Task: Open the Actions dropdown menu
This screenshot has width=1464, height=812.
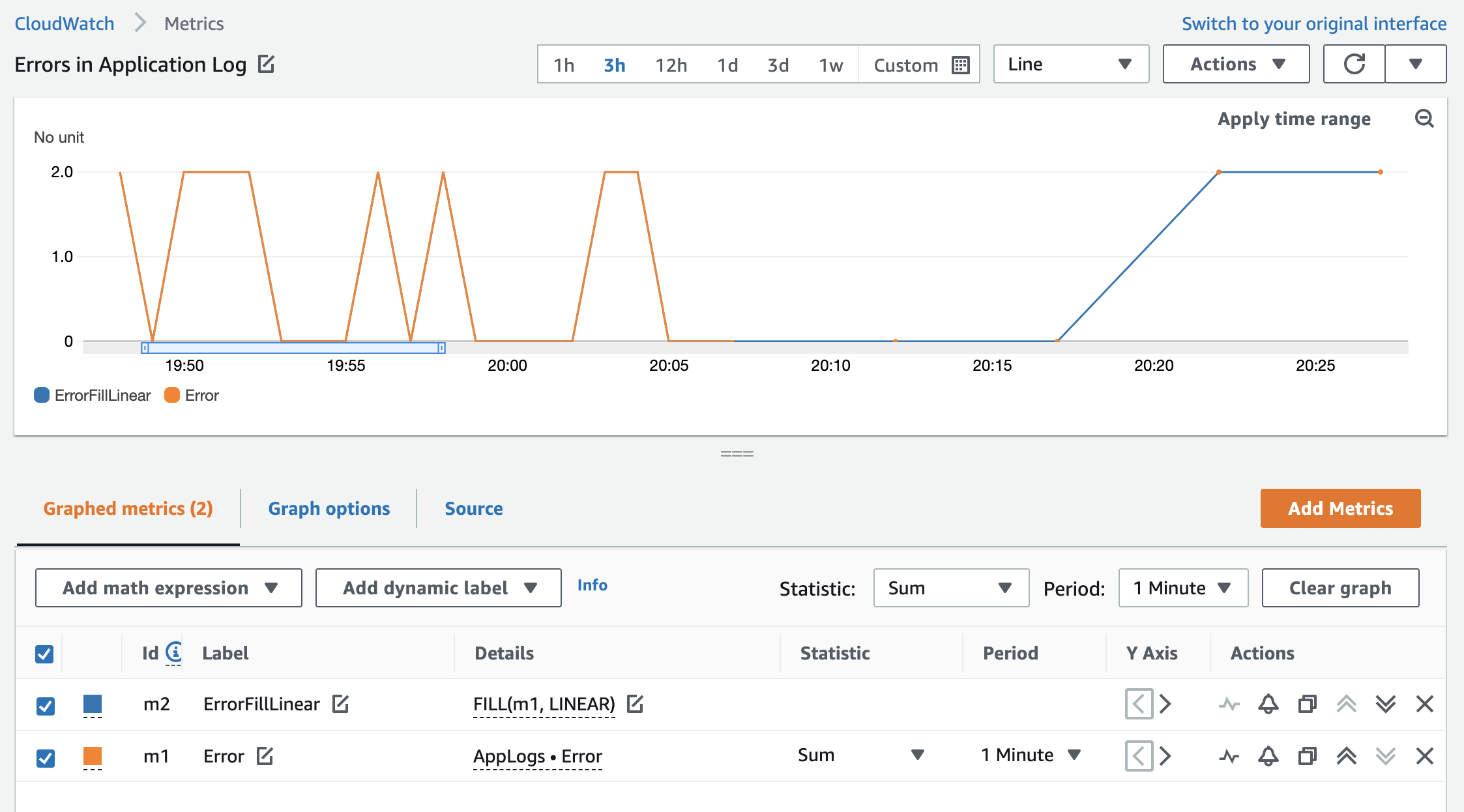Action: click(x=1236, y=64)
